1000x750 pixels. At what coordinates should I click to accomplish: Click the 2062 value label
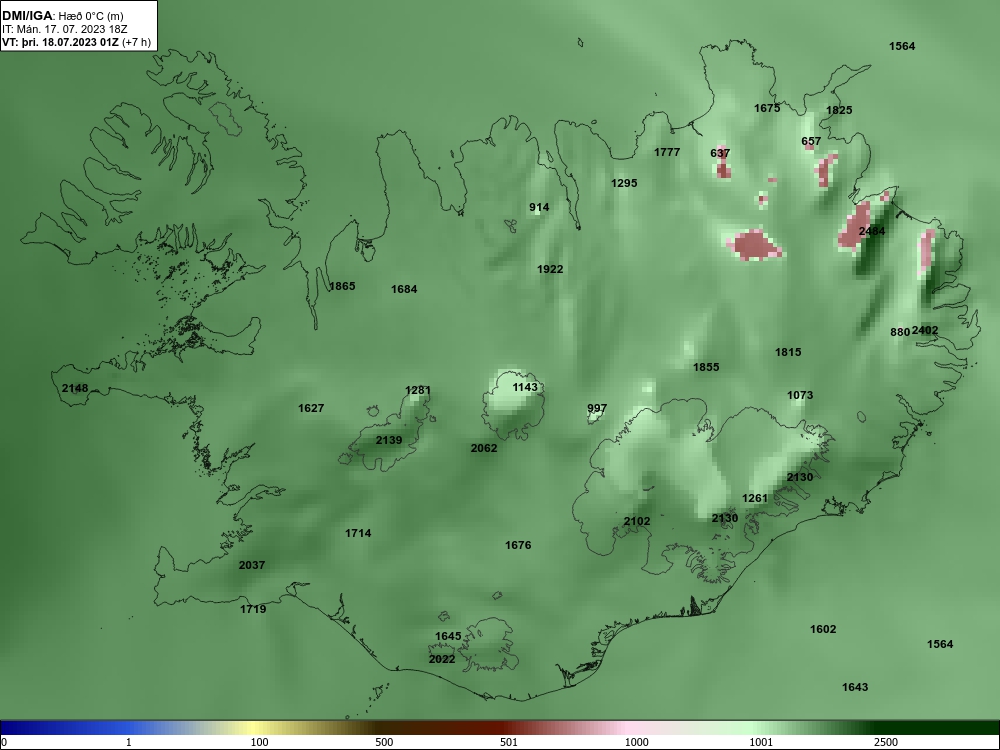484,448
